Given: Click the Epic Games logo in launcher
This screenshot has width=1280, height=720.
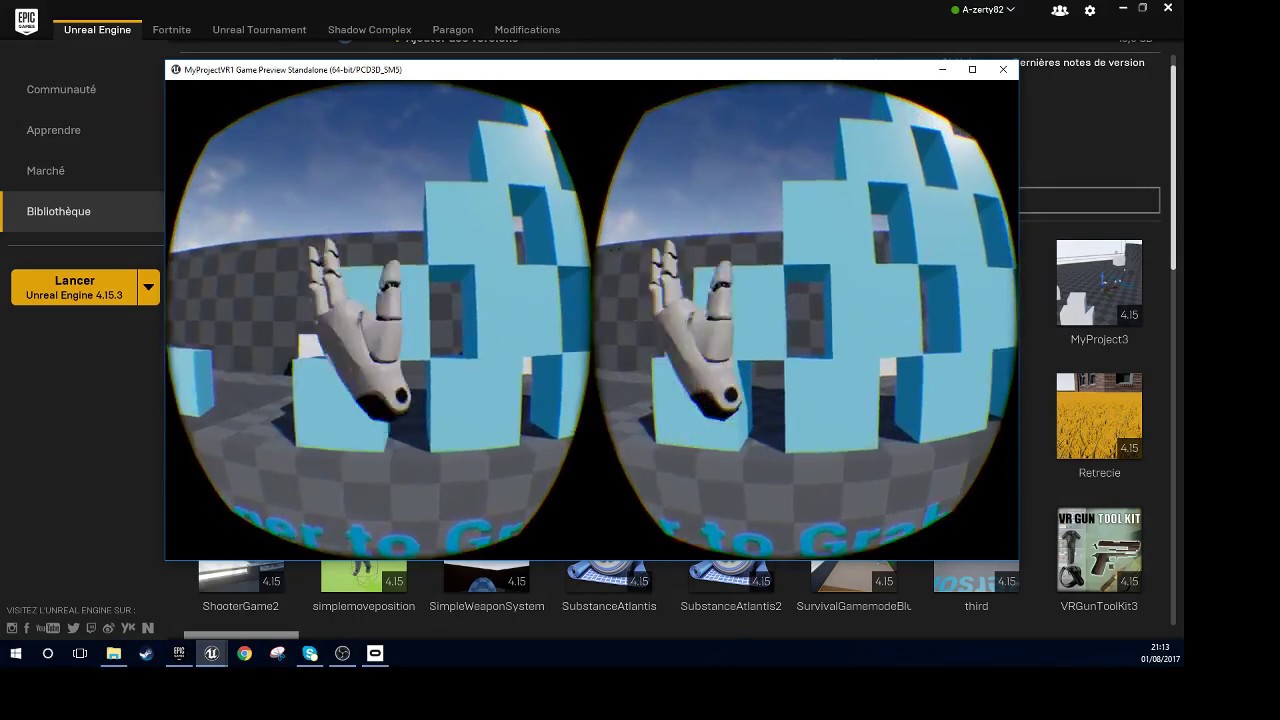Looking at the screenshot, I should coord(27,22).
